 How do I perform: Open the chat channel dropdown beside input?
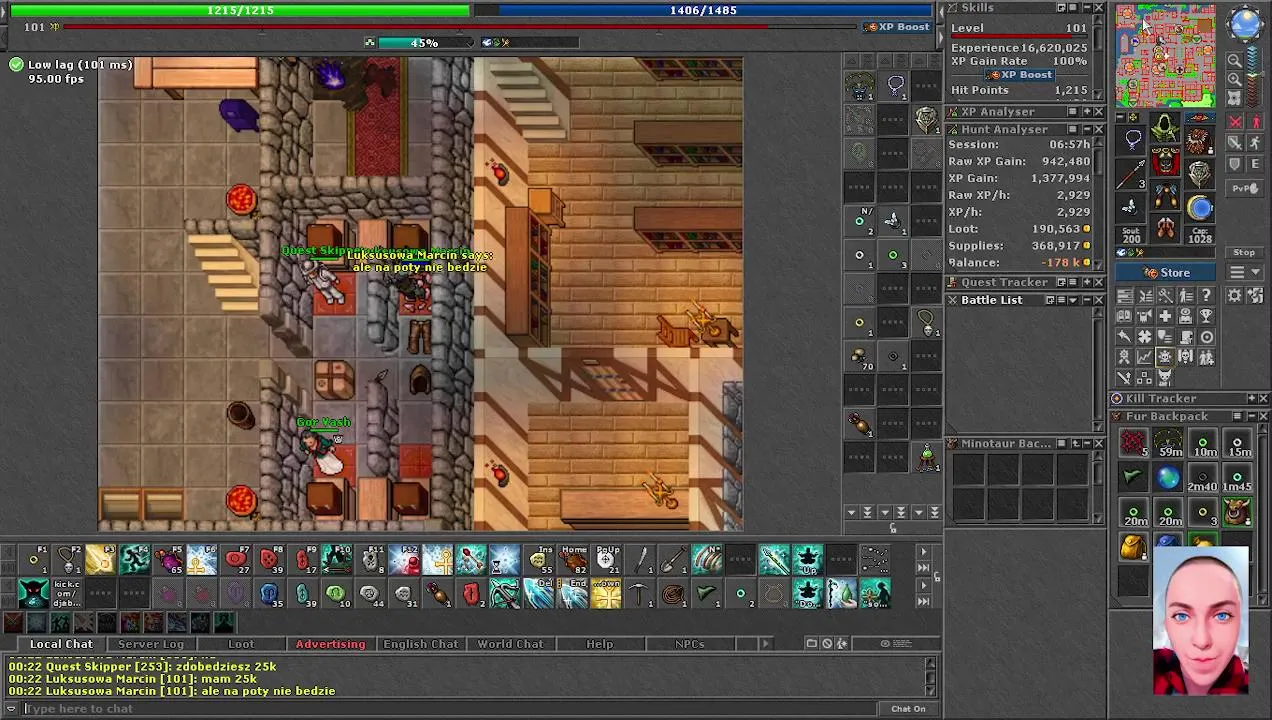coord(12,709)
